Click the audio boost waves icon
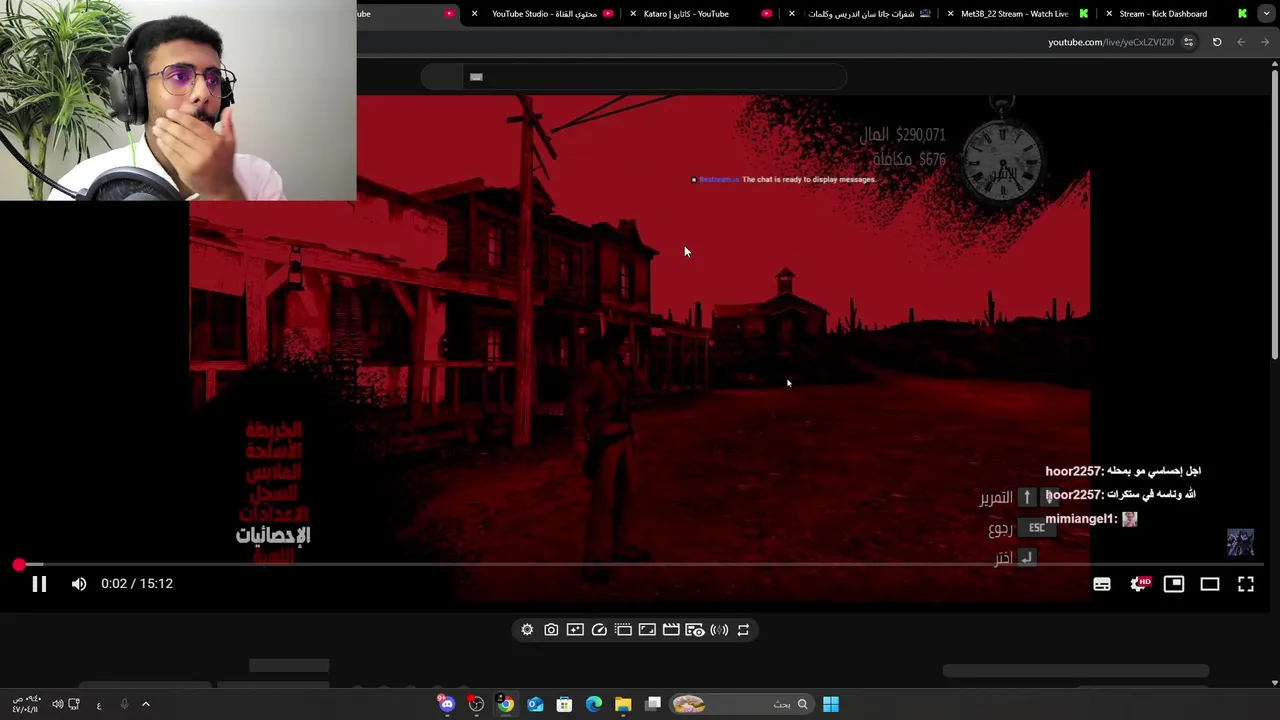The height and width of the screenshot is (720, 1280). (719, 630)
